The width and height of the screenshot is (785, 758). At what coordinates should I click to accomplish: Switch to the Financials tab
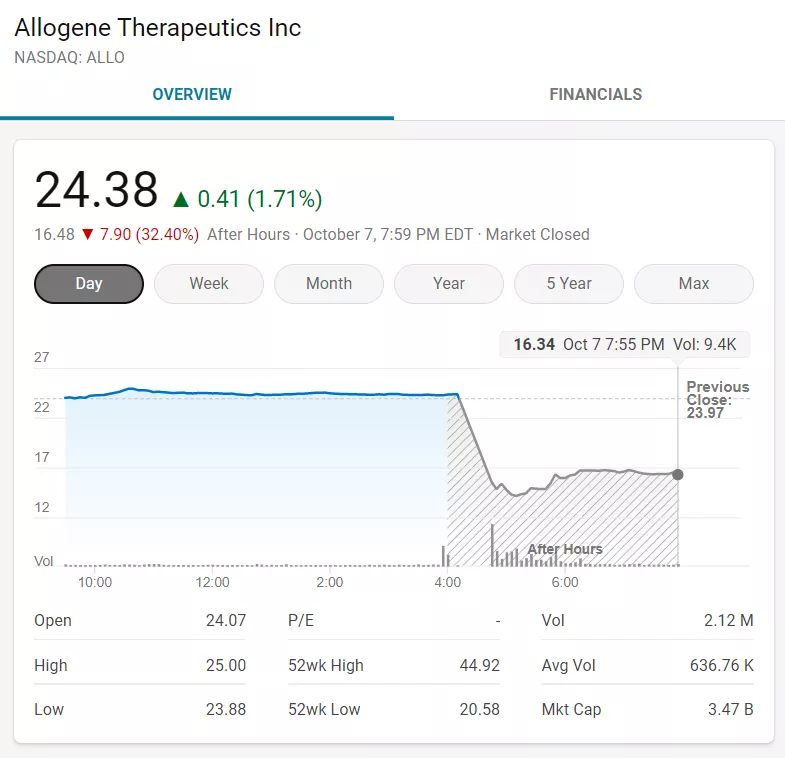click(595, 95)
